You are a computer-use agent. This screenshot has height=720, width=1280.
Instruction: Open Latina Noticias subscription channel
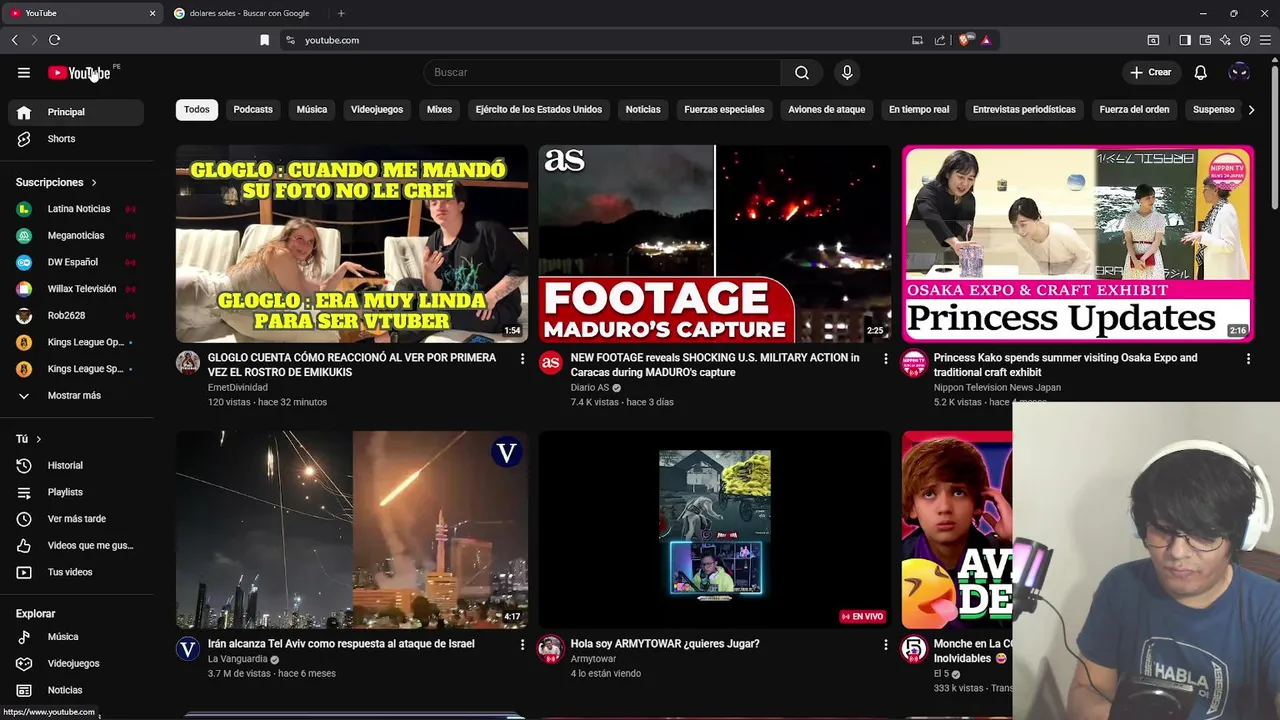pos(76,209)
